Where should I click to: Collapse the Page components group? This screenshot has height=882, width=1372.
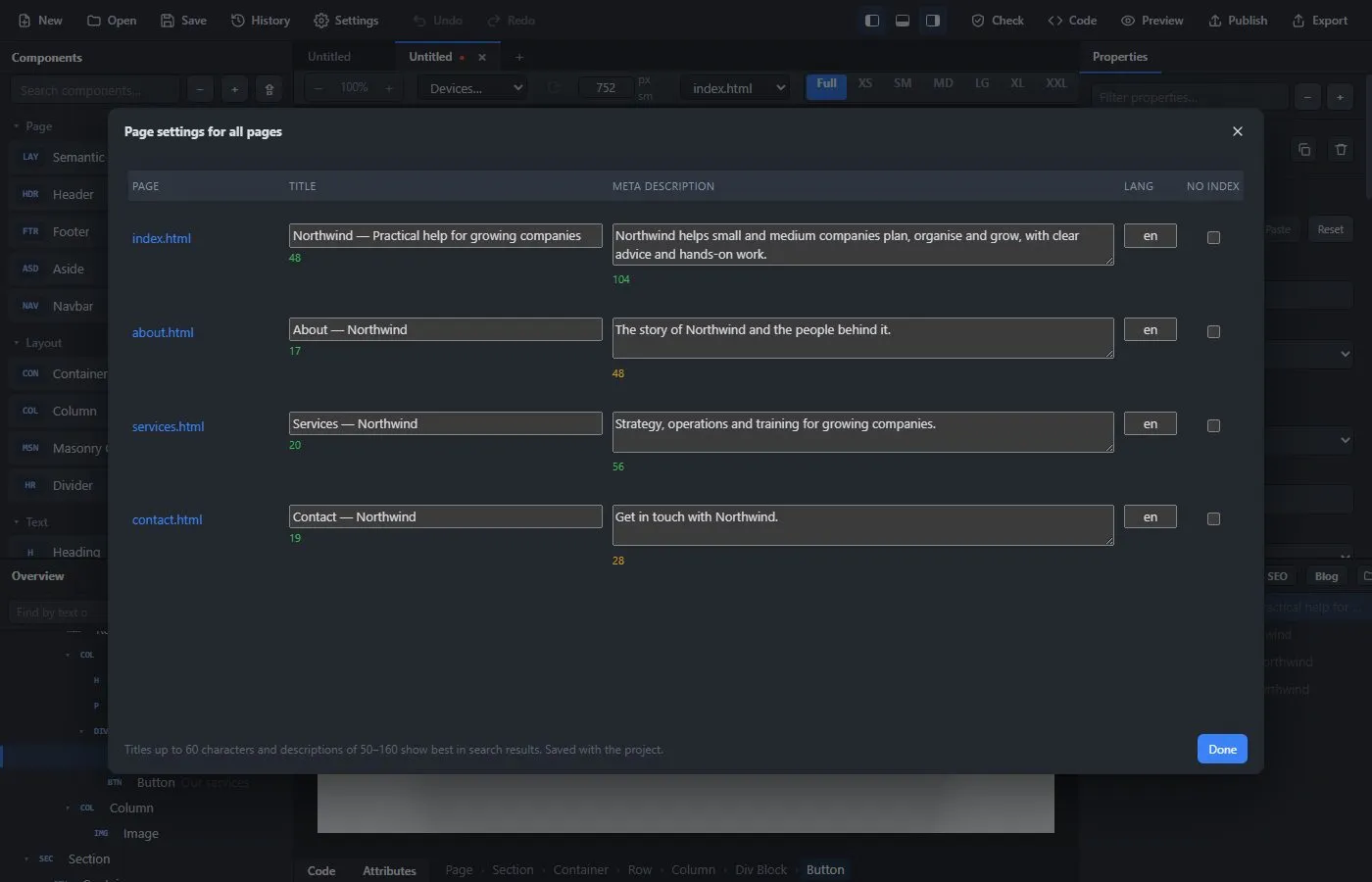click(x=17, y=126)
